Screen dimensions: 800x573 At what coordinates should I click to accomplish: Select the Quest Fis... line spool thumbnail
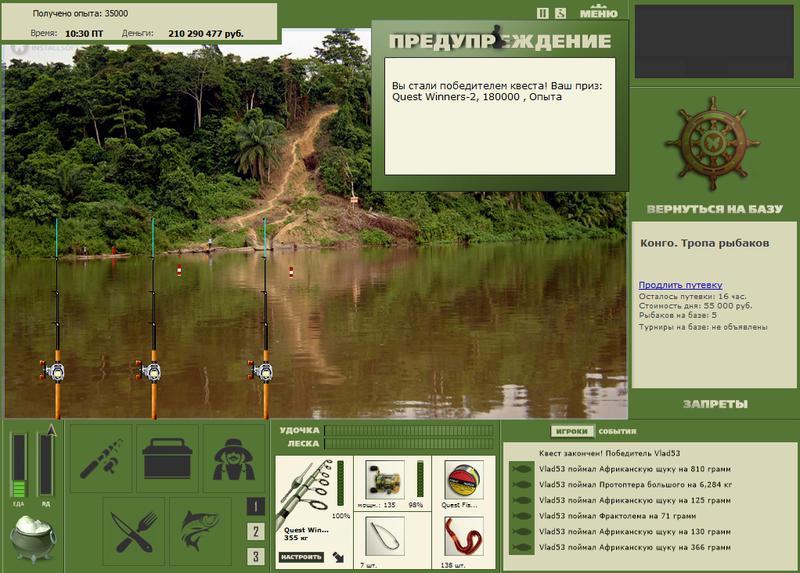pyautogui.click(x=464, y=480)
